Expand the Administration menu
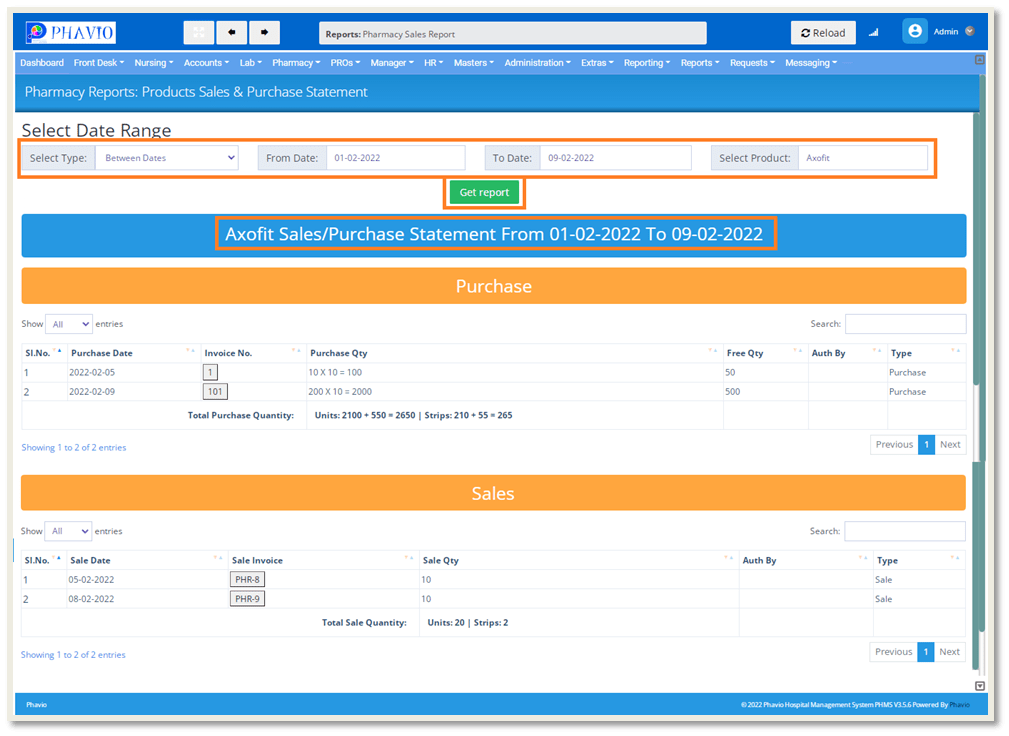 point(537,62)
